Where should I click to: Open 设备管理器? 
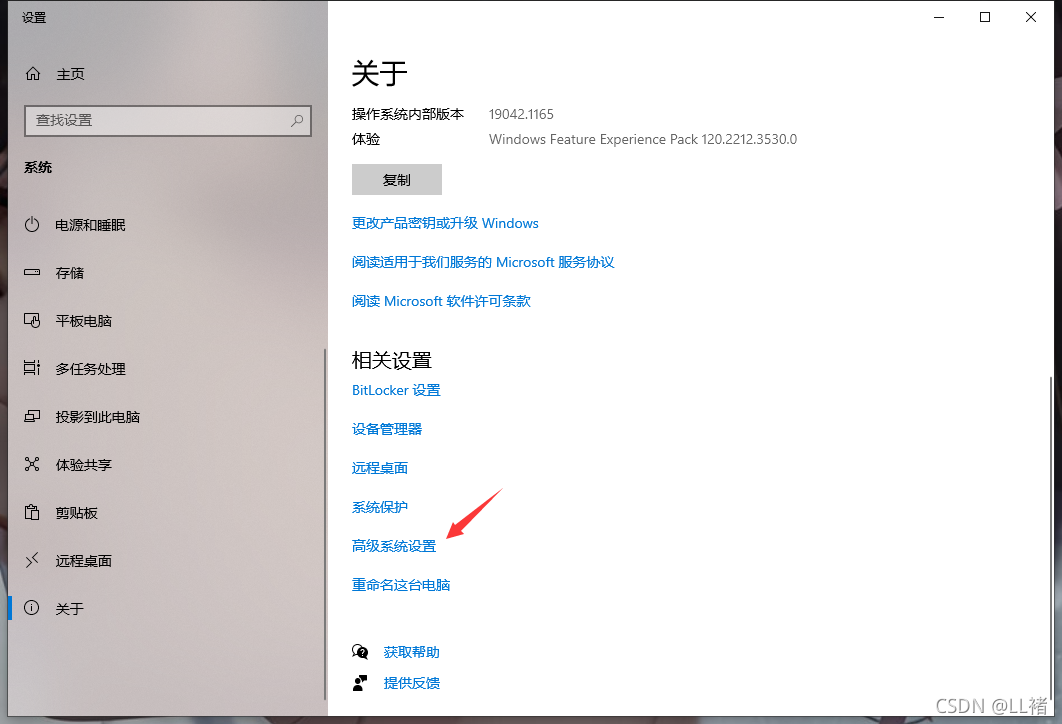click(387, 428)
